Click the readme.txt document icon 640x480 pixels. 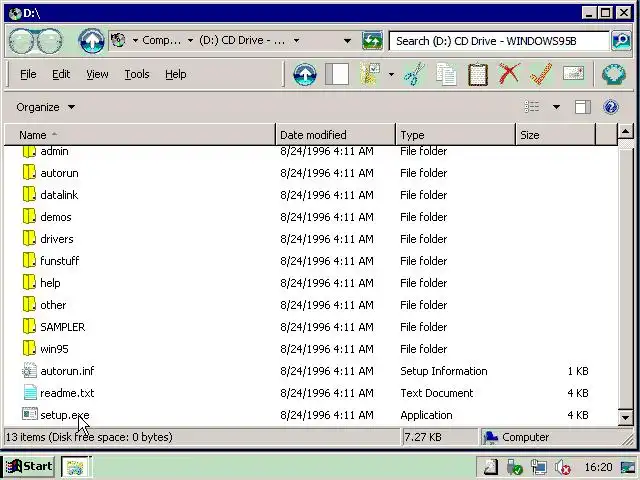tap(30, 393)
